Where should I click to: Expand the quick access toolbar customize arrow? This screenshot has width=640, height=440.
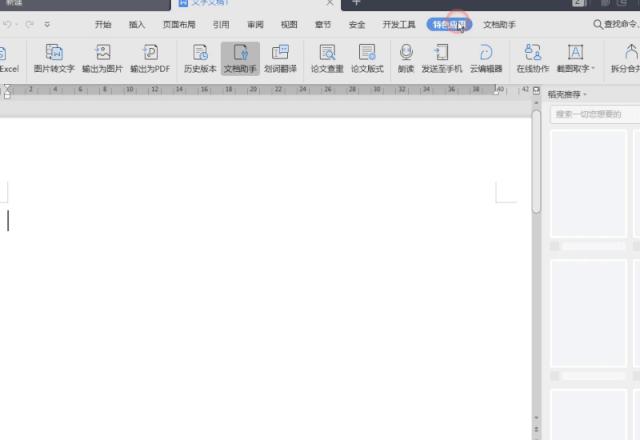[x=47, y=24]
